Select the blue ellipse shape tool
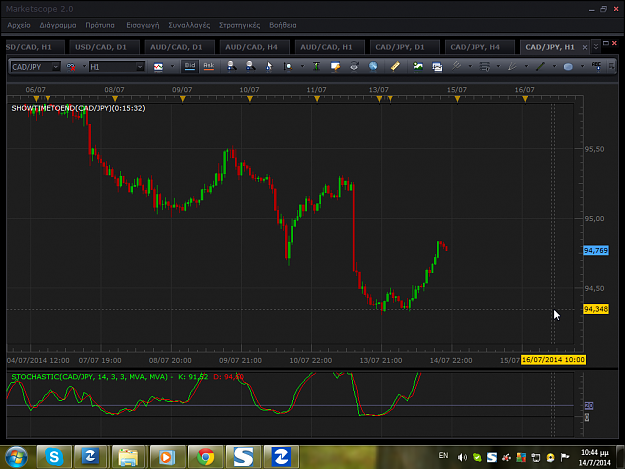Viewport: 625px width, 469px height. pos(568,67)
